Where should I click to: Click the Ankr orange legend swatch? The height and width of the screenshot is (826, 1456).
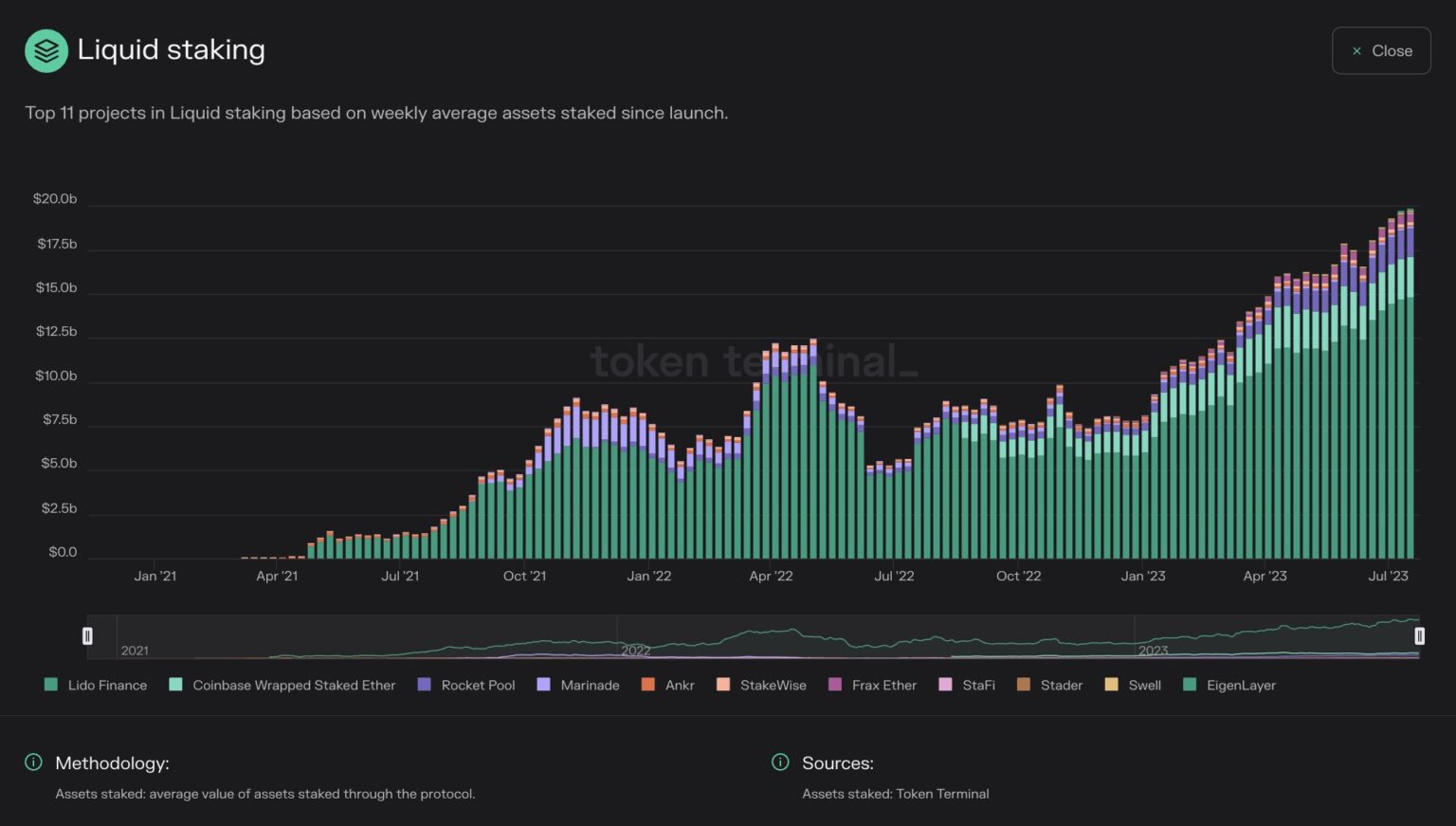[x=648, y=685]
